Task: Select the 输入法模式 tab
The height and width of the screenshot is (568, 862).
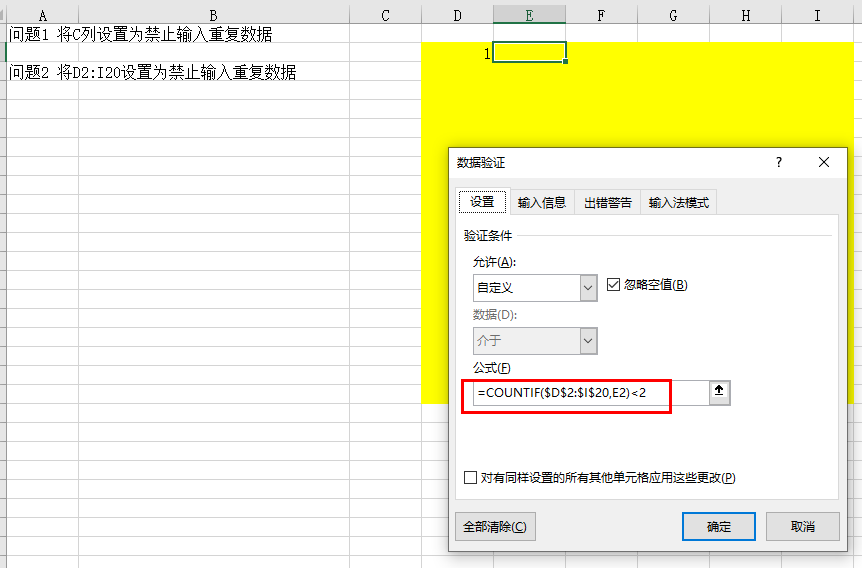Action: click(x=679, y=202)
